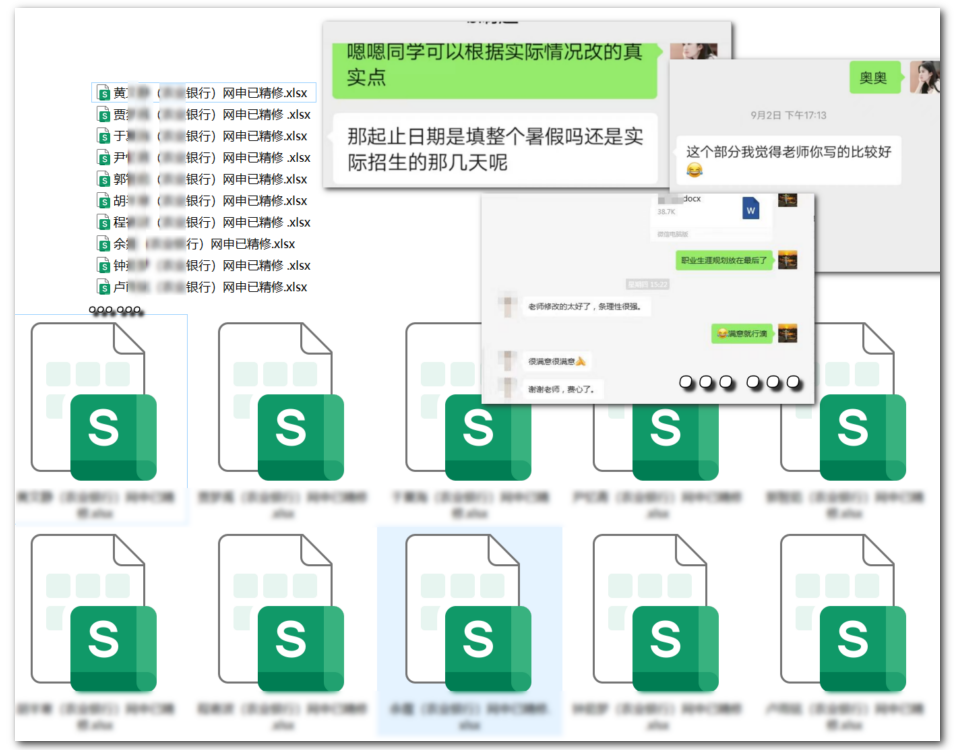Click the 职业生涯规划放在最后了 message bubble
The image size is (954, 750).
723,261
